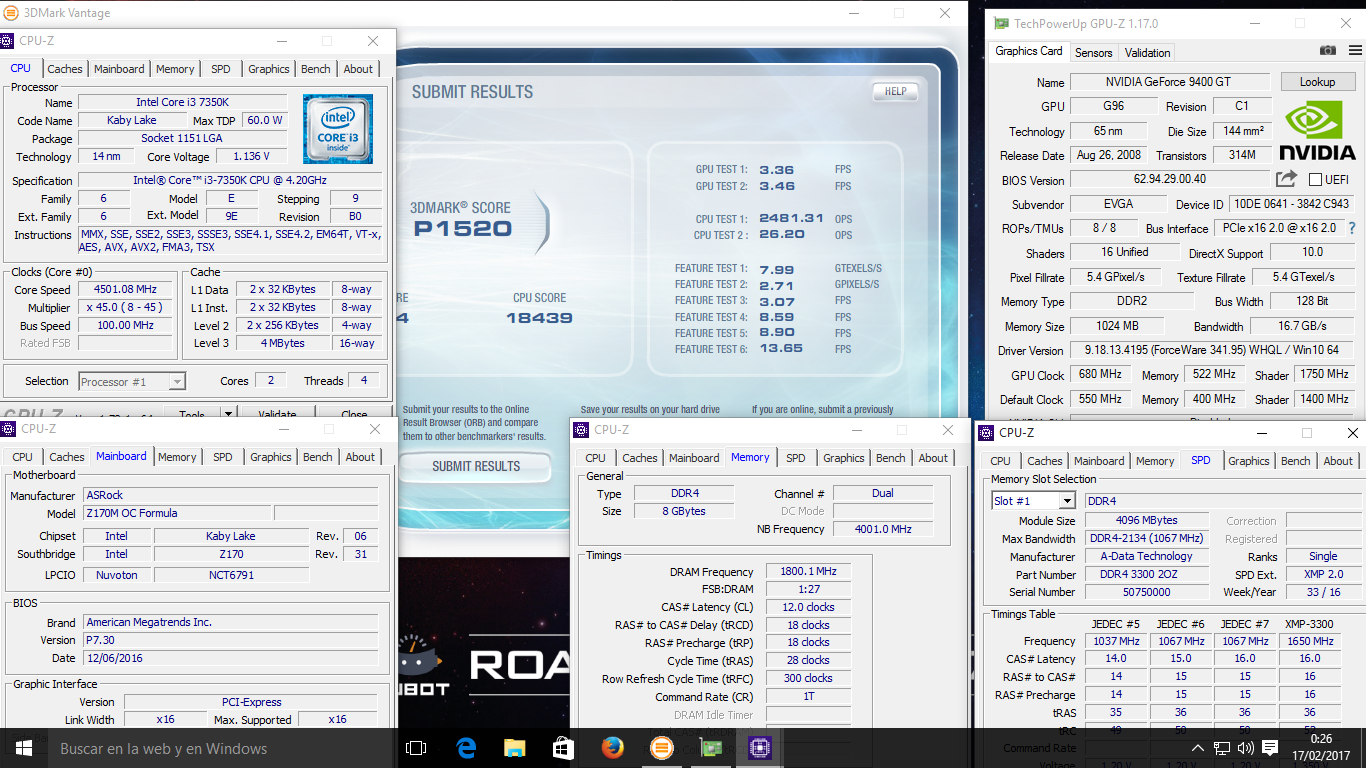Click the Intel Core i3 7350K name field
This screenshot has width=1366, height=768.
(x=182, y=103)
